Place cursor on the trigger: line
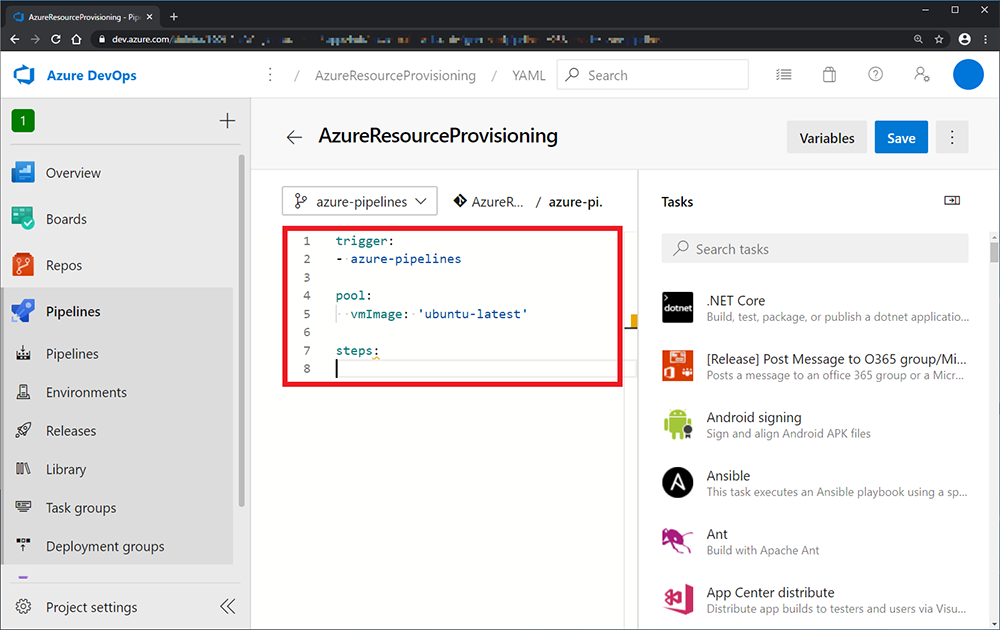Image resolution: width=1000 pixels, height=630 pixels. (365, 241)
